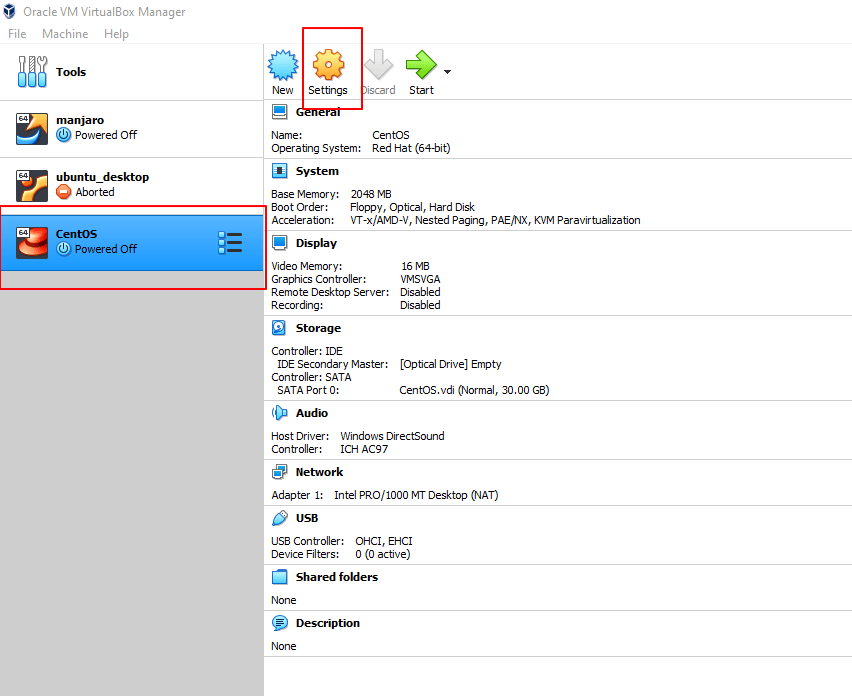852x696 pixels.
Task: Click the Intel PRO/1000 MT Desktop (NAT) adapter
Action: 416,495
